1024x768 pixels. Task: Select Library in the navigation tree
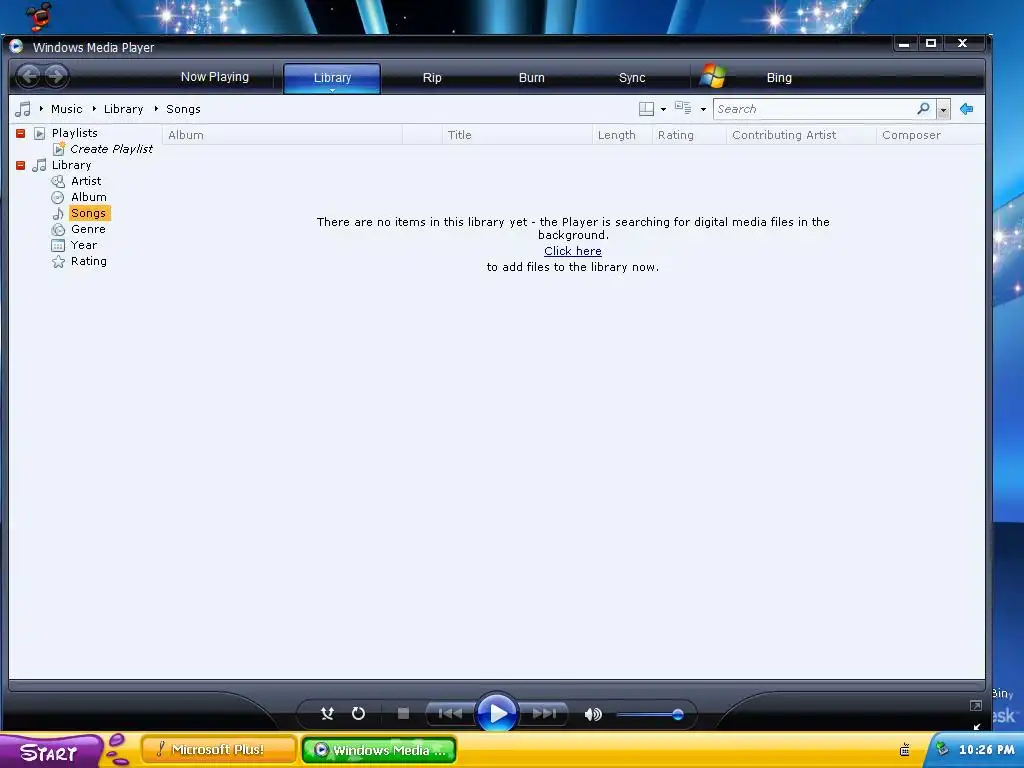pos(71,165)
